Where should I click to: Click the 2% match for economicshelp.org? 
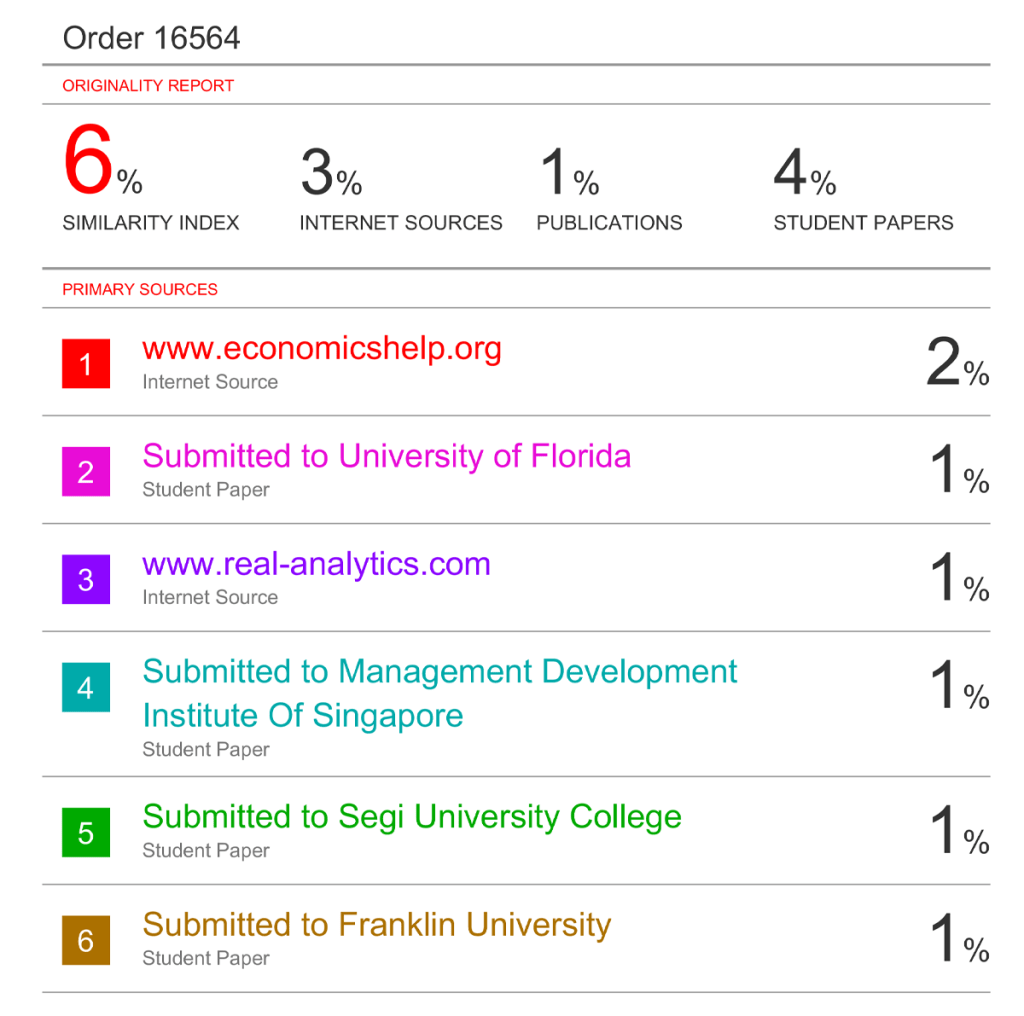pos(957,363)
